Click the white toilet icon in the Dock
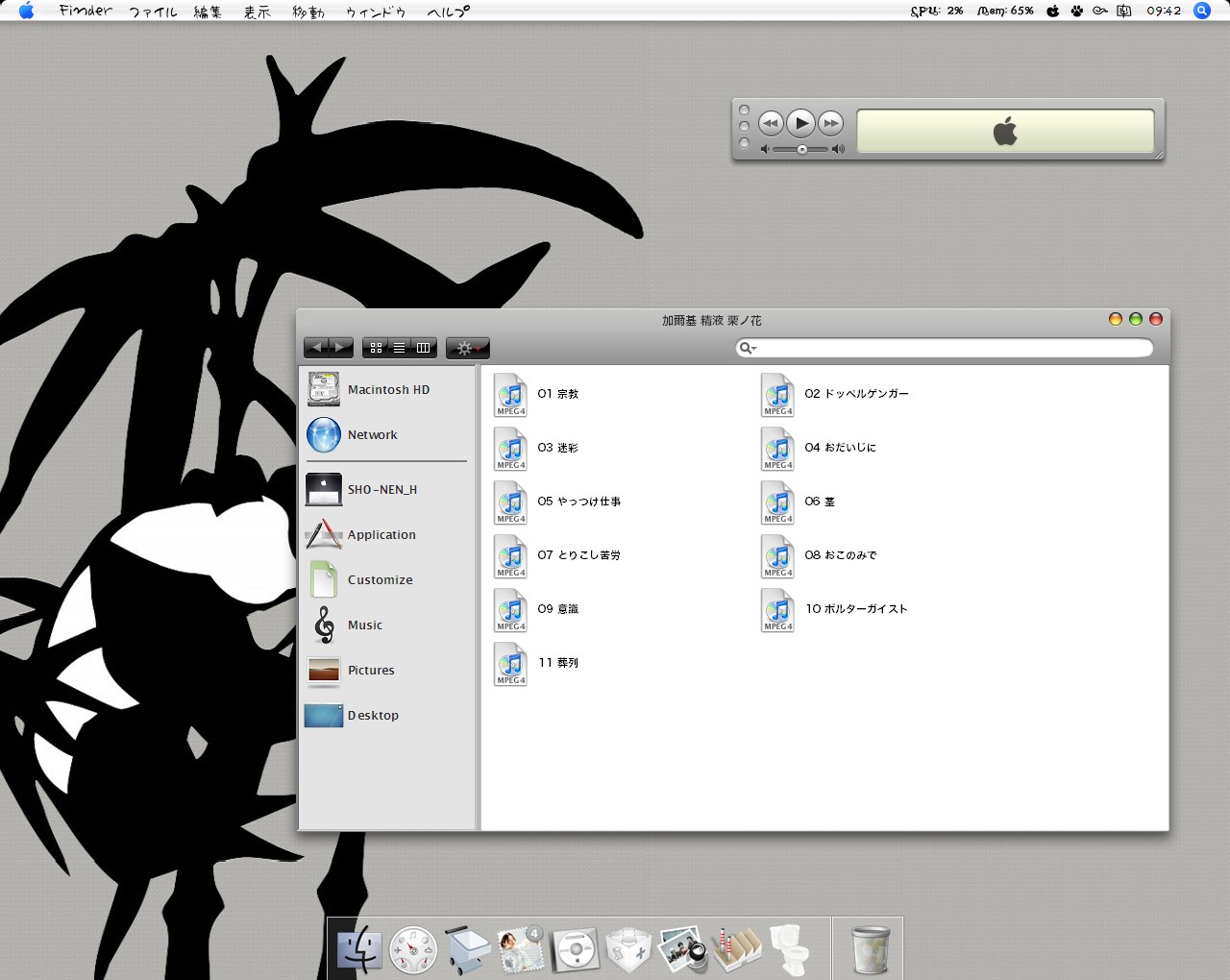1230x980 pixels. [790, 949]
